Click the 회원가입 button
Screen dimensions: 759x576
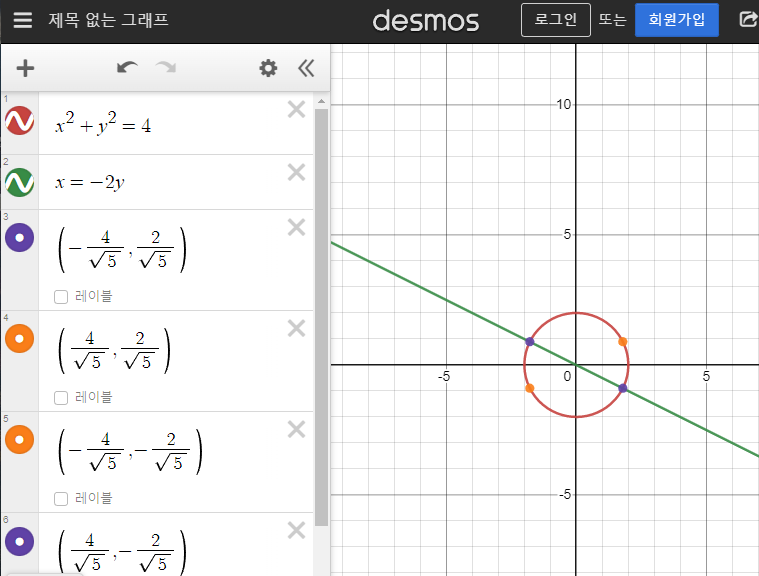677,20
